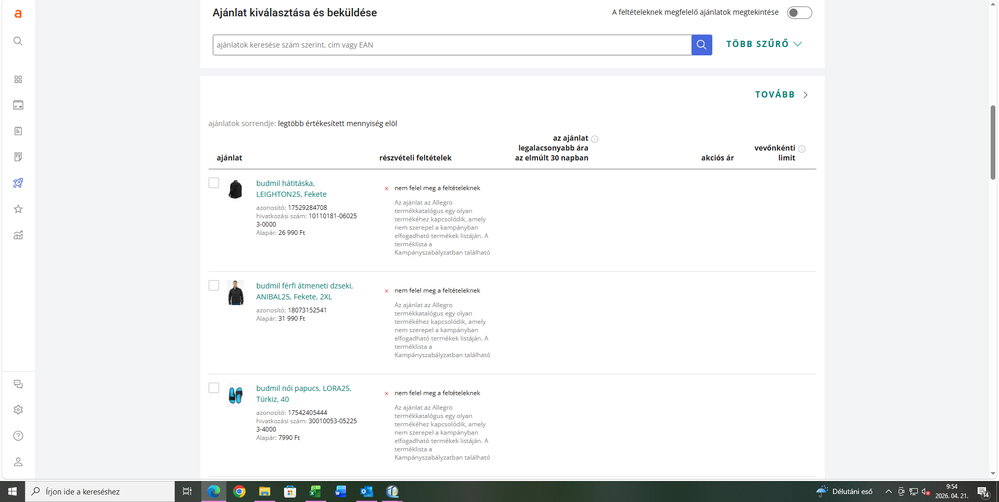The image size is (999, 502).
Task: Open File Explorer from the taskbar
Action: coord(264,491)
